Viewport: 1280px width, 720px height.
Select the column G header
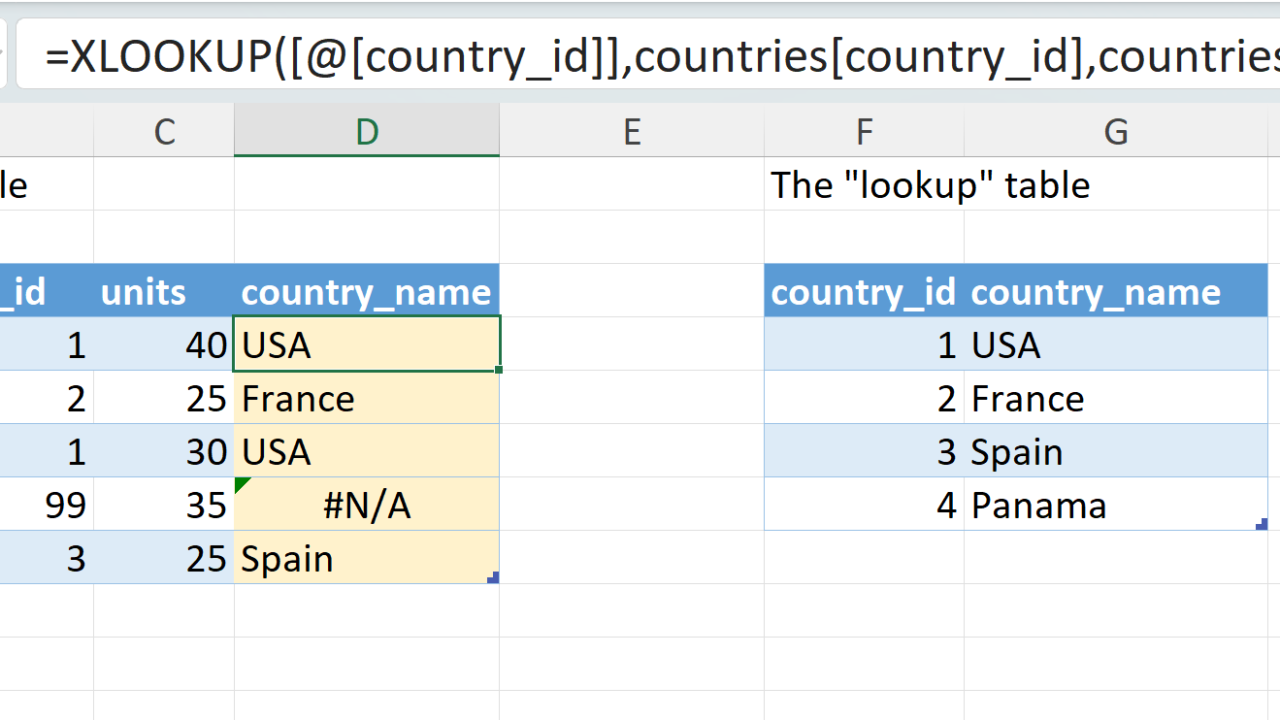[x=1115, y=131]
